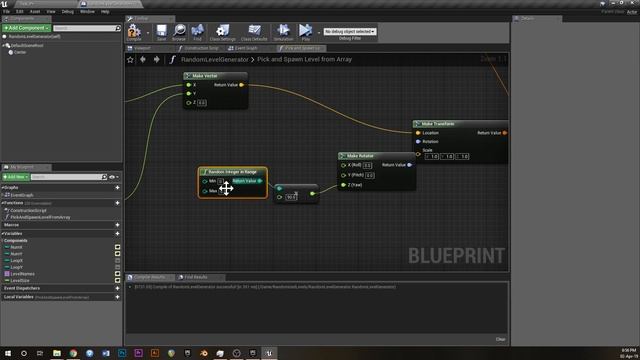
Task: Click the Make Rotator Z (Yaw) input pin
Action: click(343, 185)
